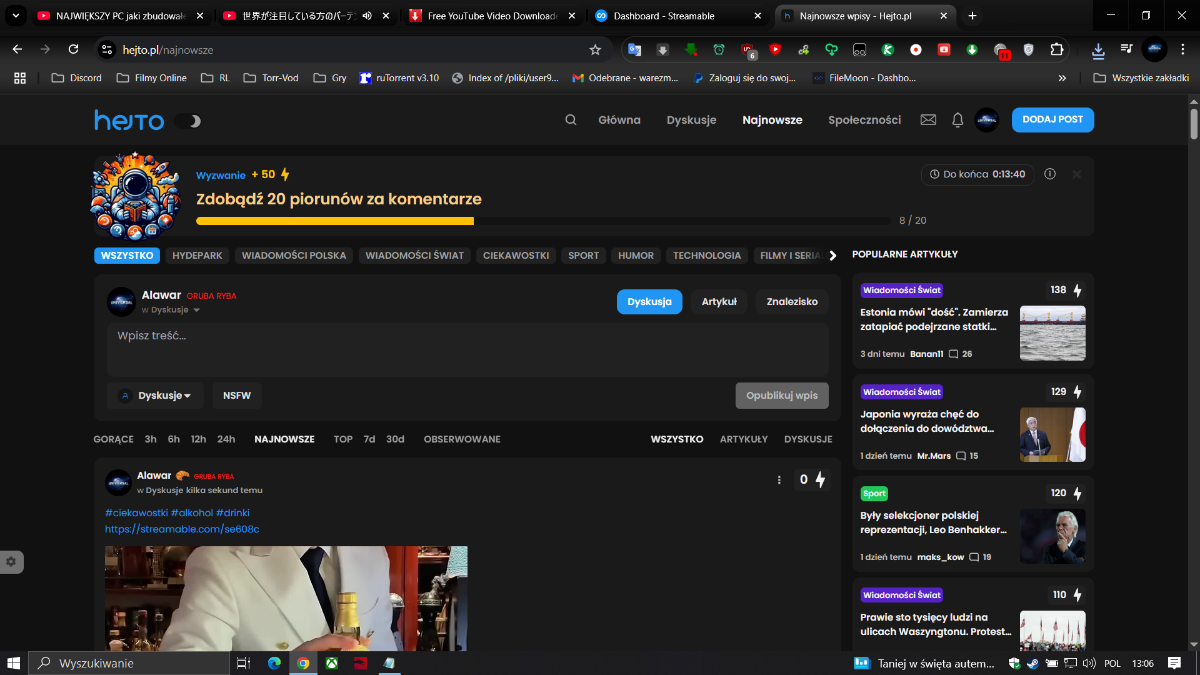1200x675 pixels.
Task: Click the search magnifier icon in Hejto header
Action: click(x=571, y=120)
